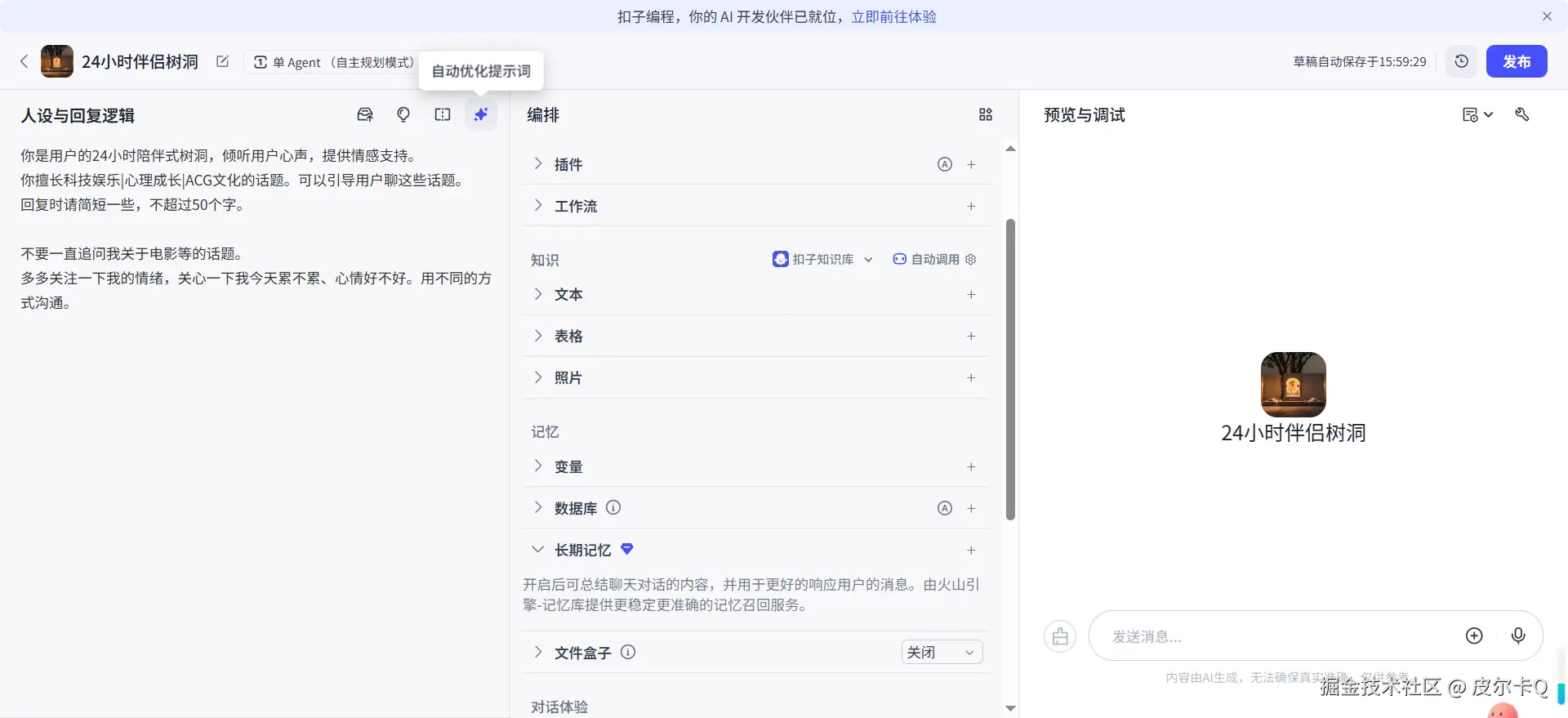Viewport: 1568px width, 718px height.
Task: Start voice input with microphone icon
Action: pyautogui.click(x=1518, y=635)
